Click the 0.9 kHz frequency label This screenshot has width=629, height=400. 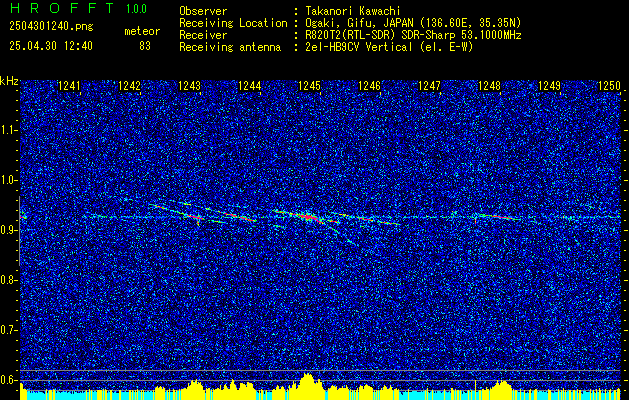(x=8, y=230)
